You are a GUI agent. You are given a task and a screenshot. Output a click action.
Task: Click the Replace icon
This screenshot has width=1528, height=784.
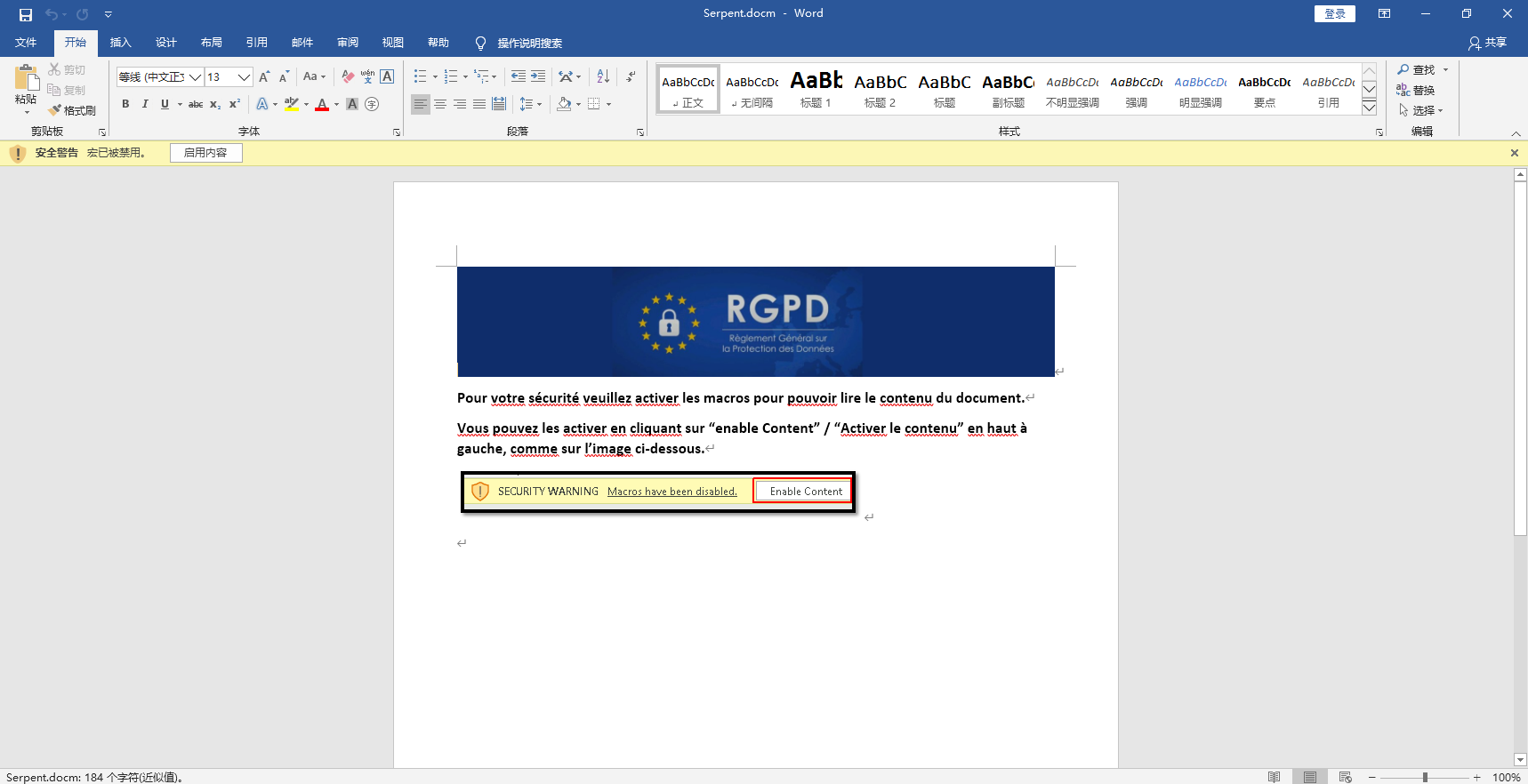pyautogui.click(x=1403, y=90)
